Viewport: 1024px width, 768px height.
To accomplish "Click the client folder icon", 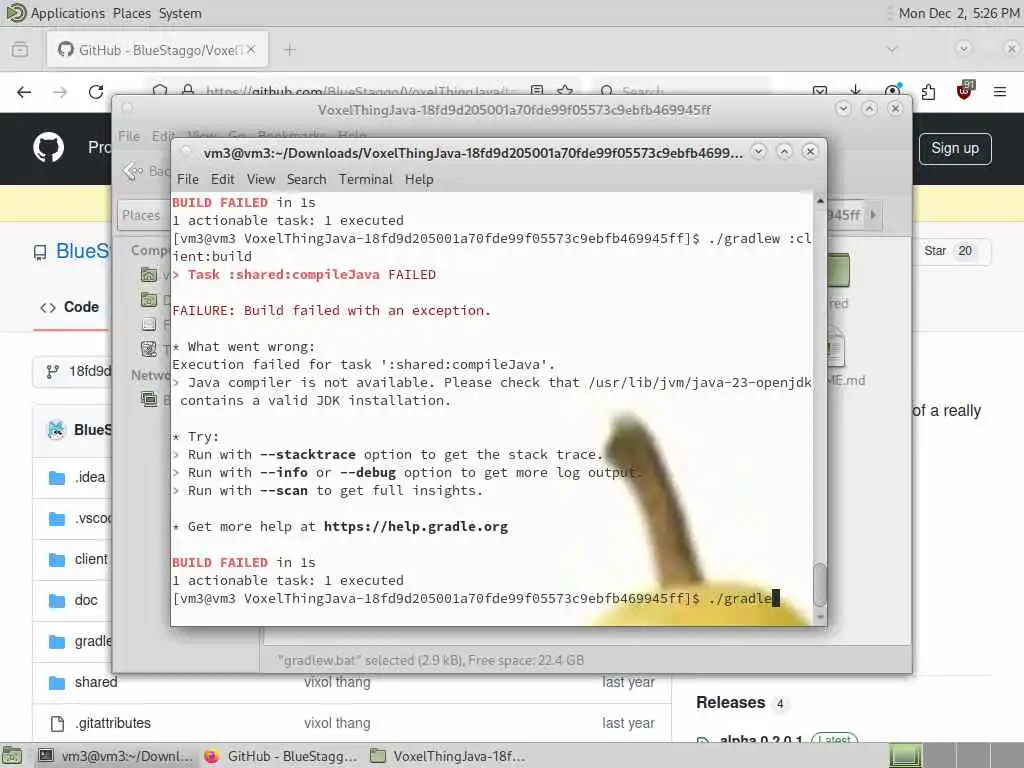I will (x=57, y=560).
